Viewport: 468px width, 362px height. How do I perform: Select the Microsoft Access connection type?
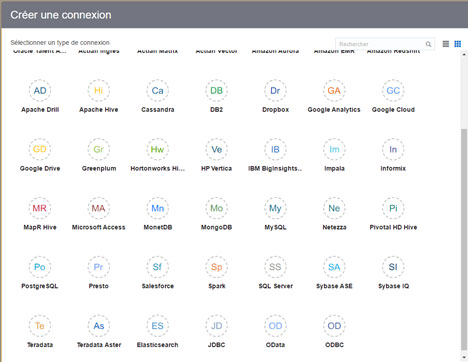tap(99, 208)
